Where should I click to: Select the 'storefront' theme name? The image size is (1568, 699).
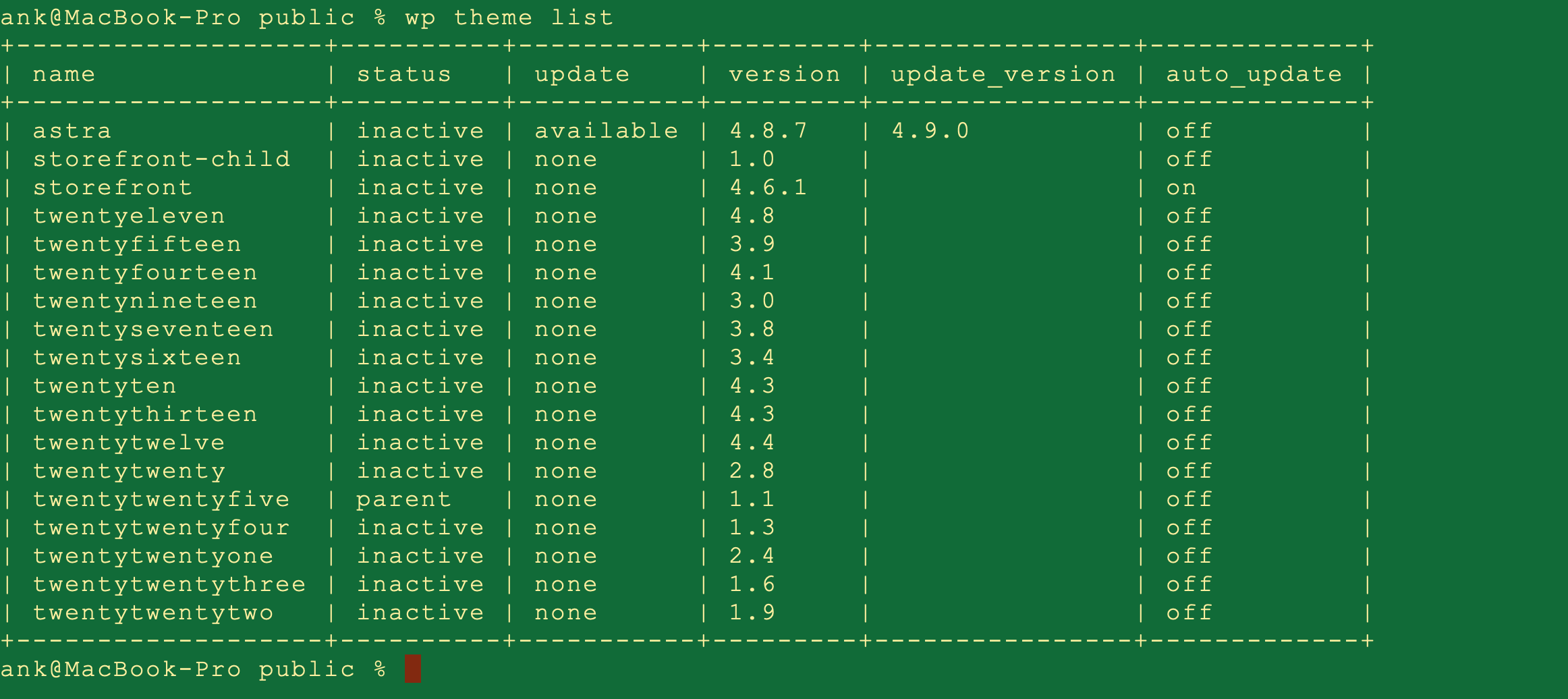click(x=113, y=188)
